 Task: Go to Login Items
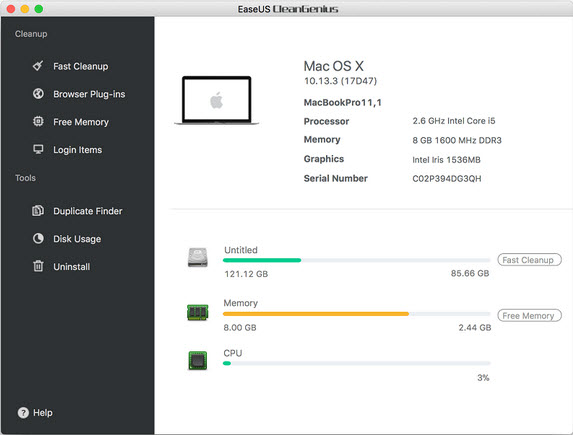tap(77, 150)
